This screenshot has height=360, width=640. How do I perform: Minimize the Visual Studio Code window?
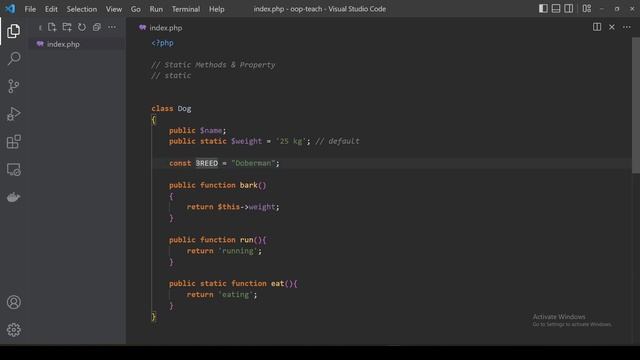(x=602, y=9)
